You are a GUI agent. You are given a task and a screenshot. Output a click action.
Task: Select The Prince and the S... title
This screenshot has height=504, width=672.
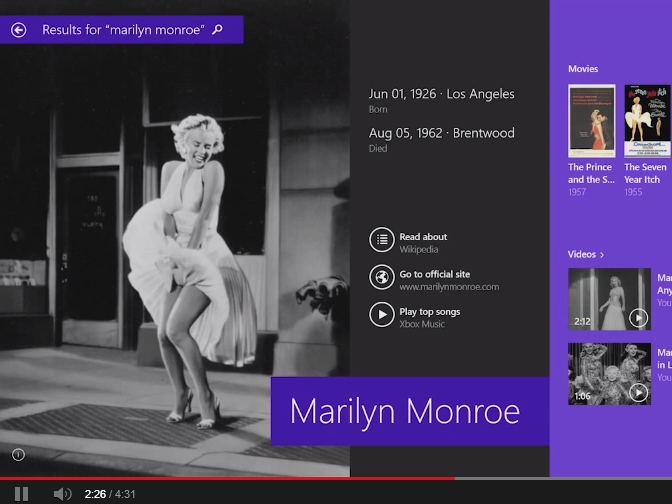tap(591, 173)
